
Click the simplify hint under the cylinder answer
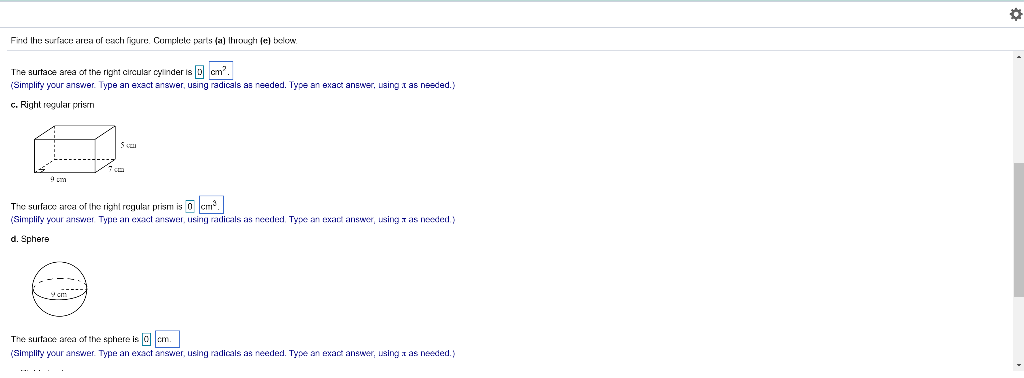tap(232, 86)
